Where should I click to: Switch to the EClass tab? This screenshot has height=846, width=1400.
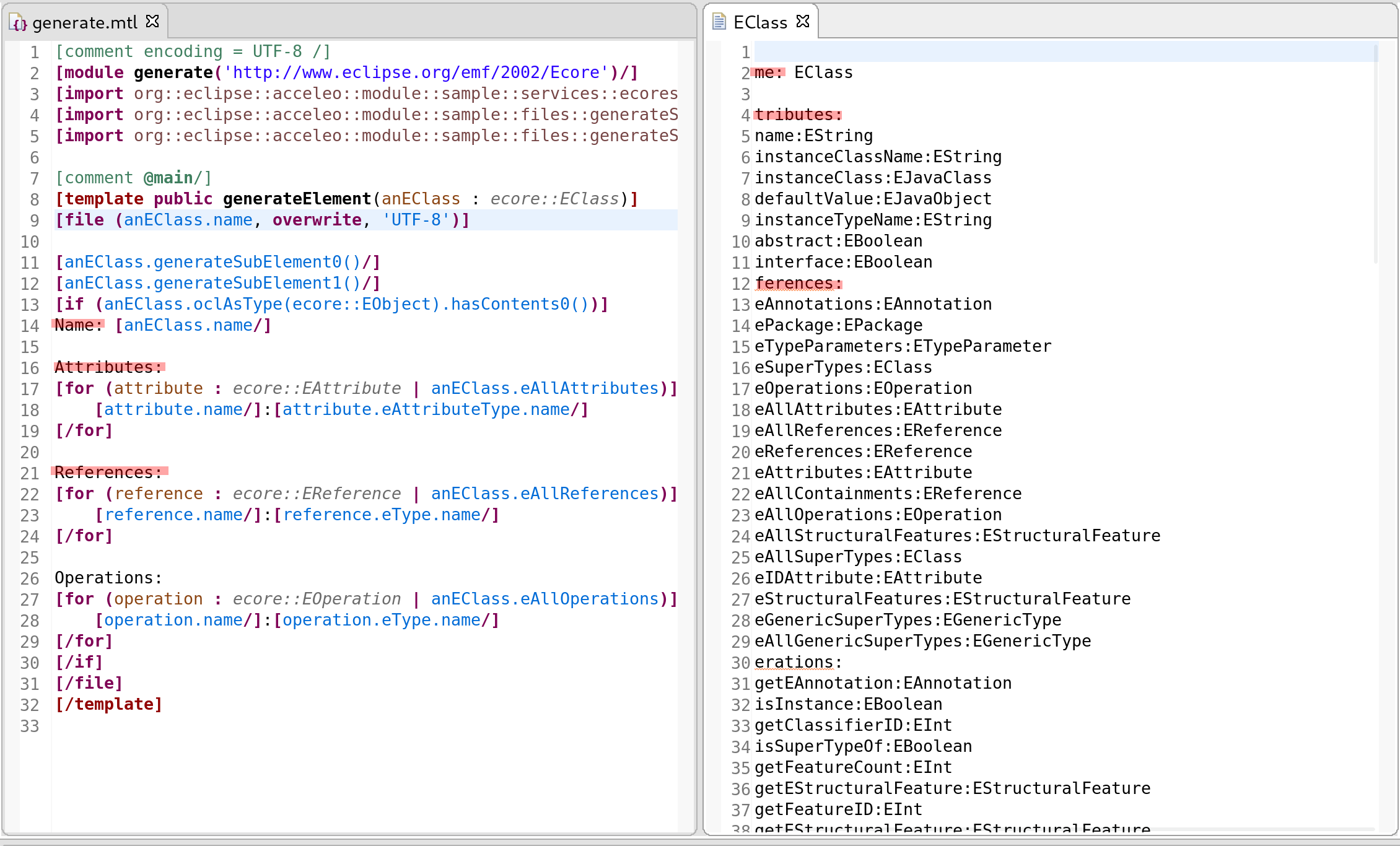point(761,22)
